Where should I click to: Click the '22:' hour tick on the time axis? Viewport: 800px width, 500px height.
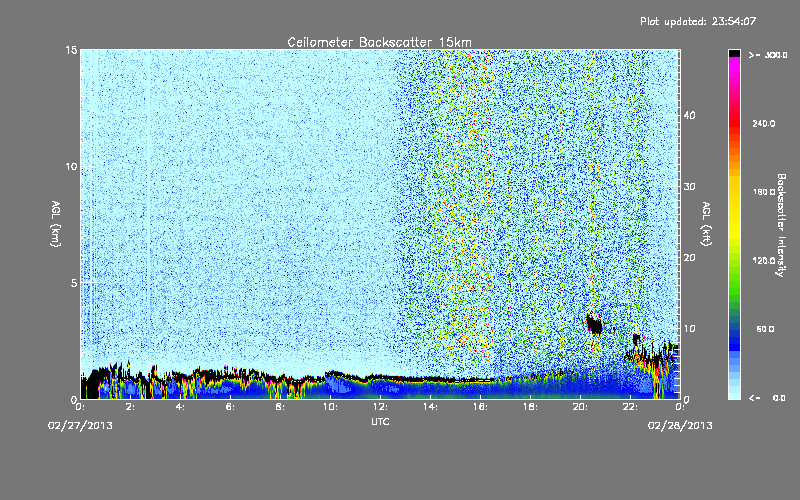(x=630, y=407)
